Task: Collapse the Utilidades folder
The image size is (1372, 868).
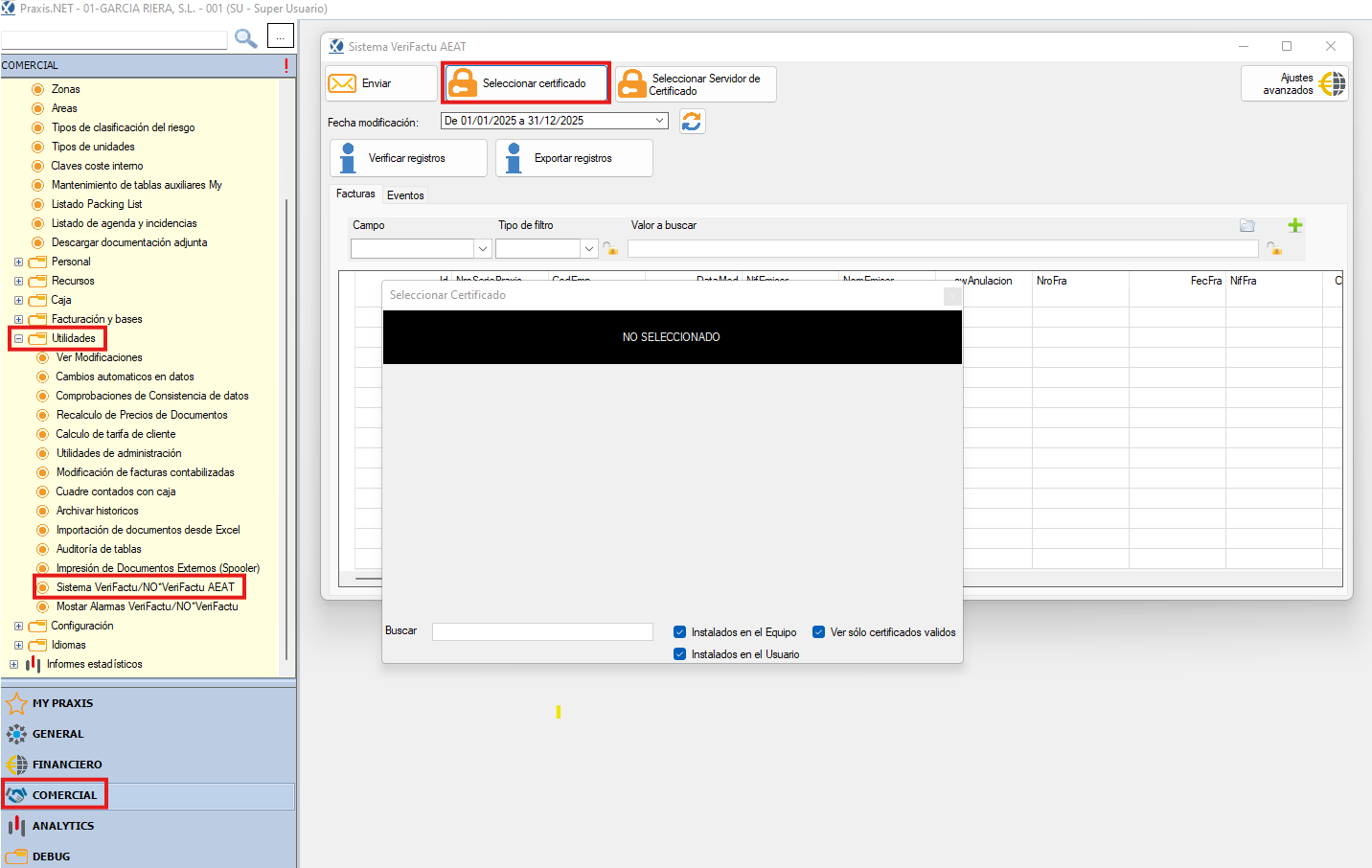Action: [18, 338]
